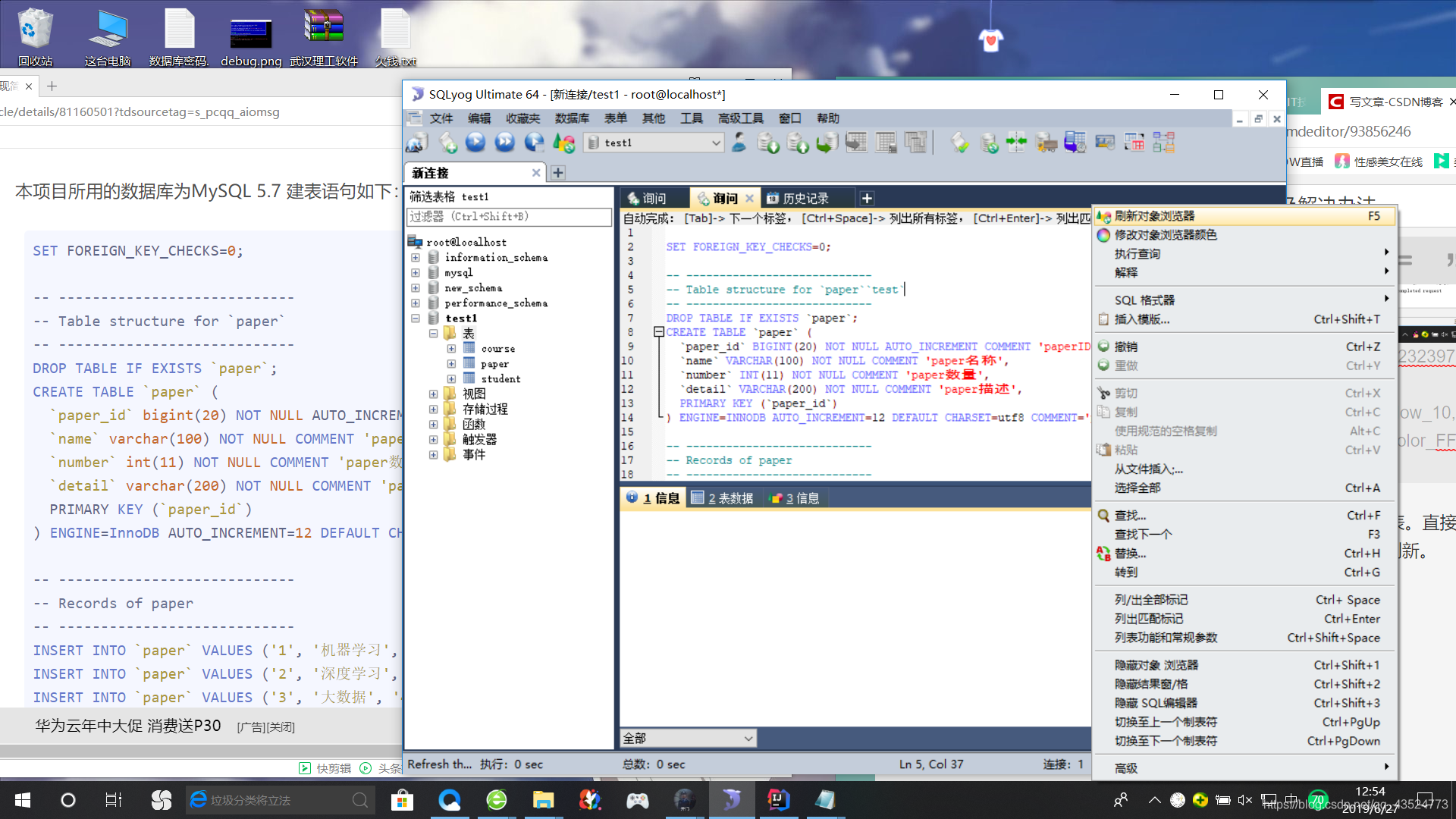Expand the 视图 views folder
This screenshot has height=819, width=1456.
(434, 394)
